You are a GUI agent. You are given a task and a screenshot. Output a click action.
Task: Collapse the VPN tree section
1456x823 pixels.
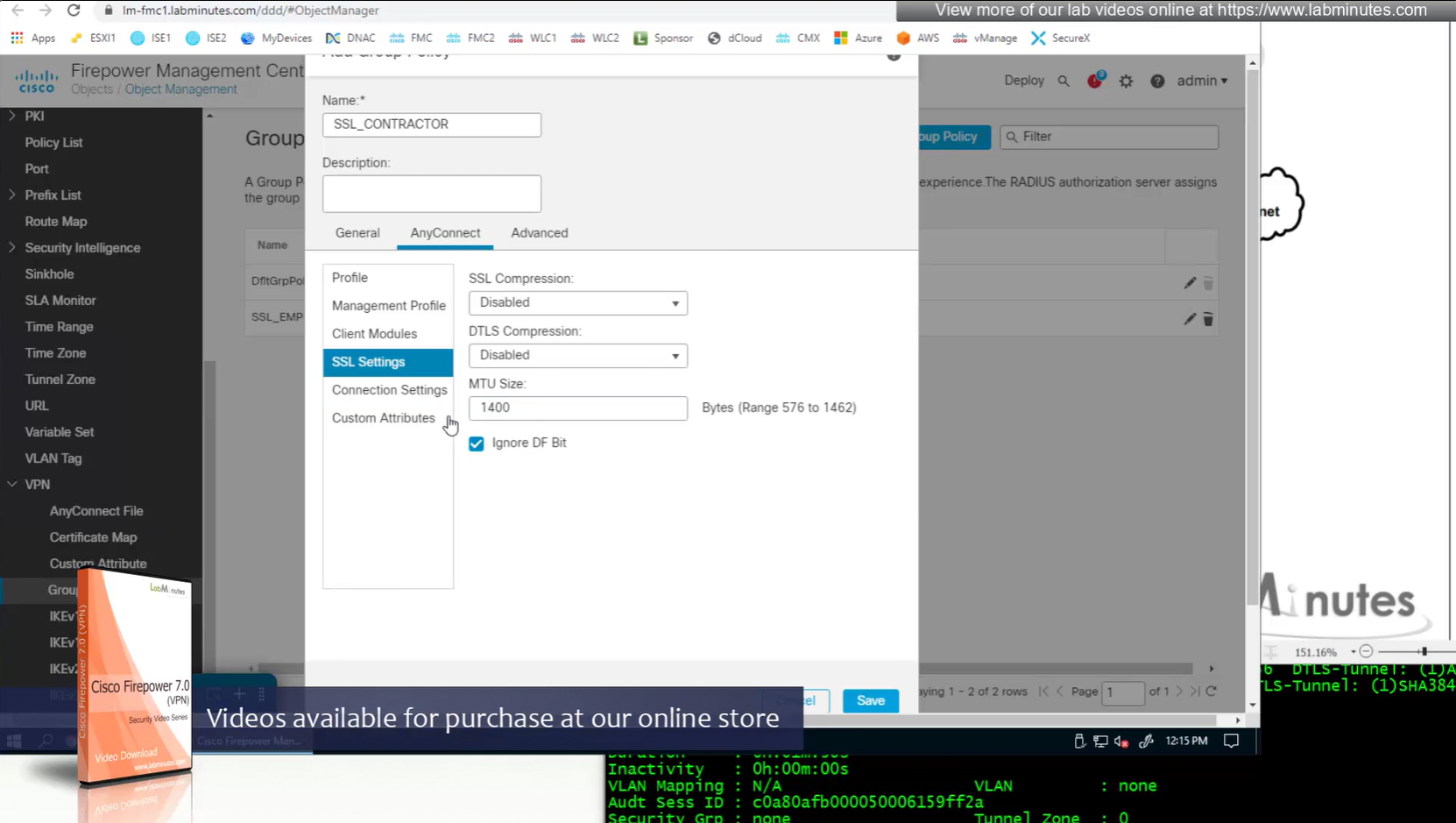(x=12, y=484)
